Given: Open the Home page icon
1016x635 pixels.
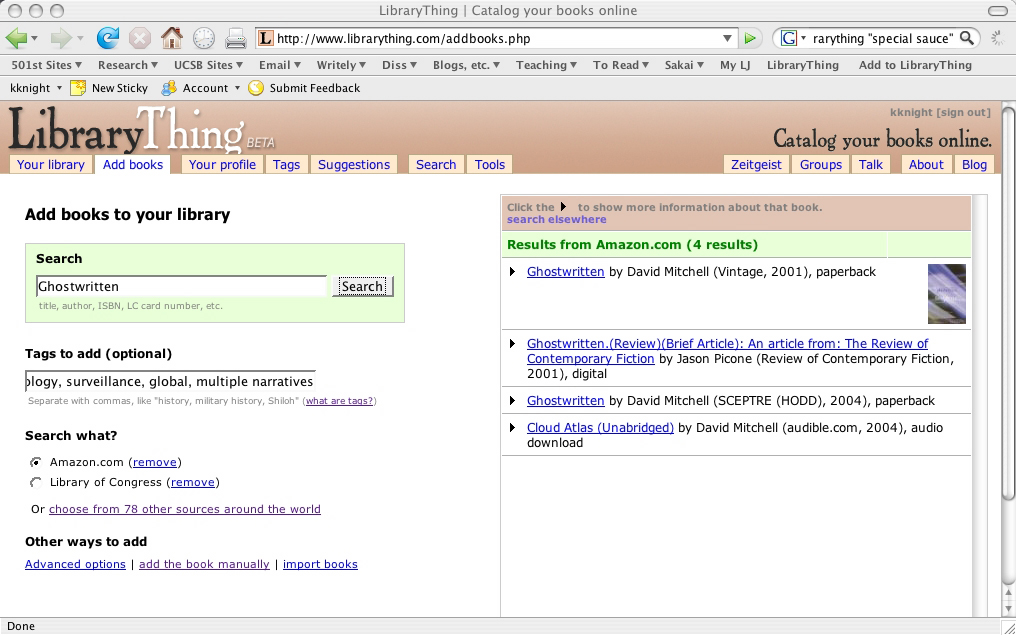Looking at the screenshot, I should (172, 39).
